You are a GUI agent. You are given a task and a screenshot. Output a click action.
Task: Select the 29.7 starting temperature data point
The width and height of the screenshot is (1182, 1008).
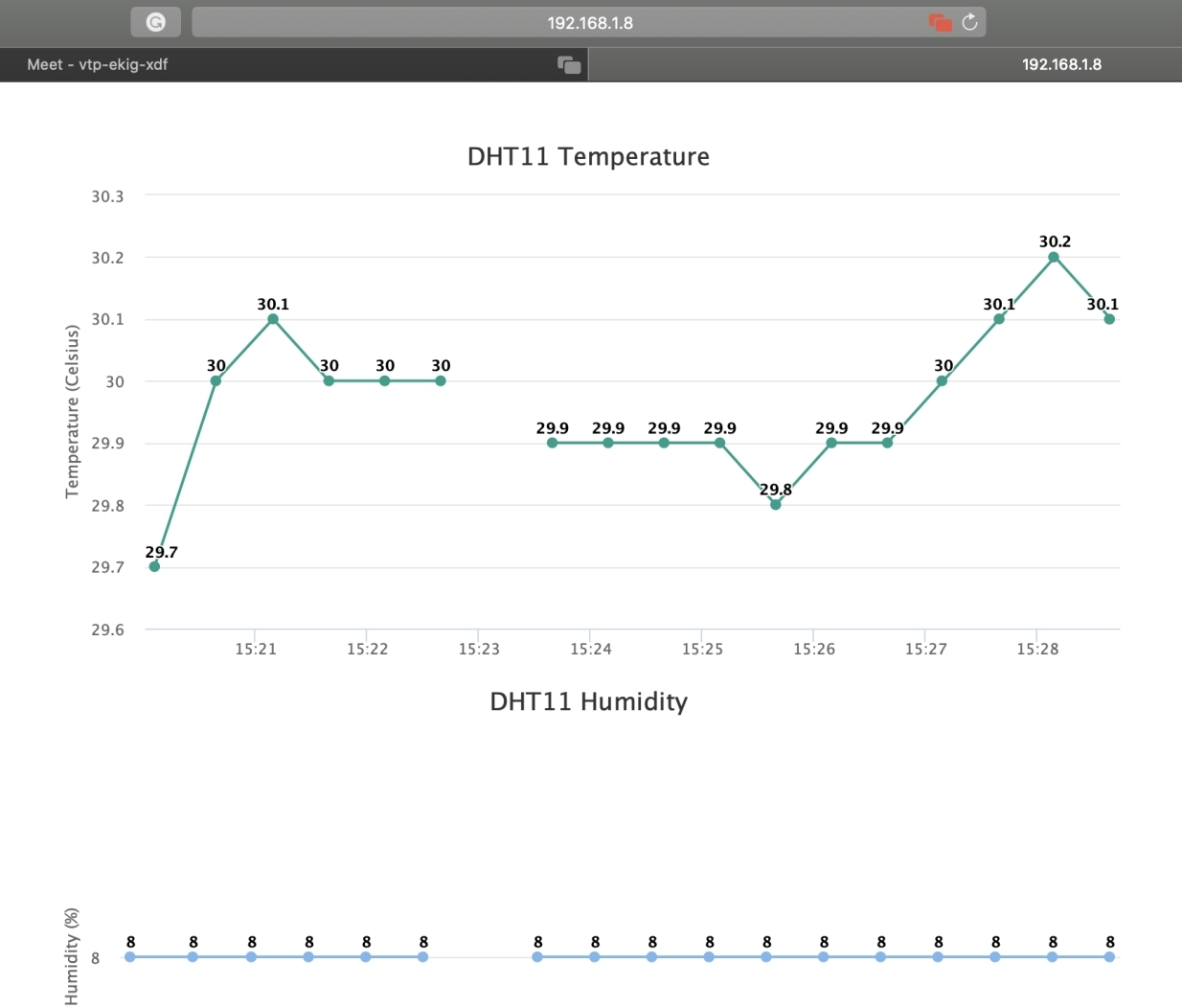pyautogui.click(x=152, y=565)
